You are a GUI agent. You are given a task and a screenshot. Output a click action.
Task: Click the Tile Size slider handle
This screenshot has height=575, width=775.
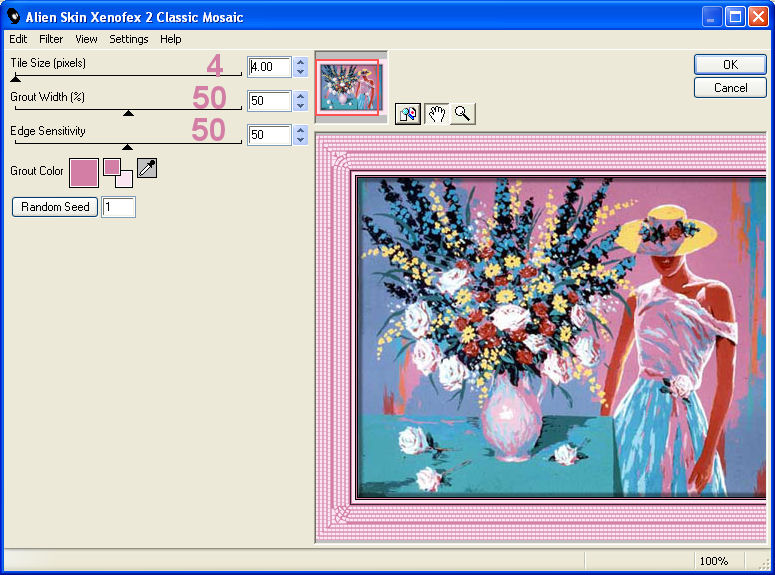click(16, 79)
